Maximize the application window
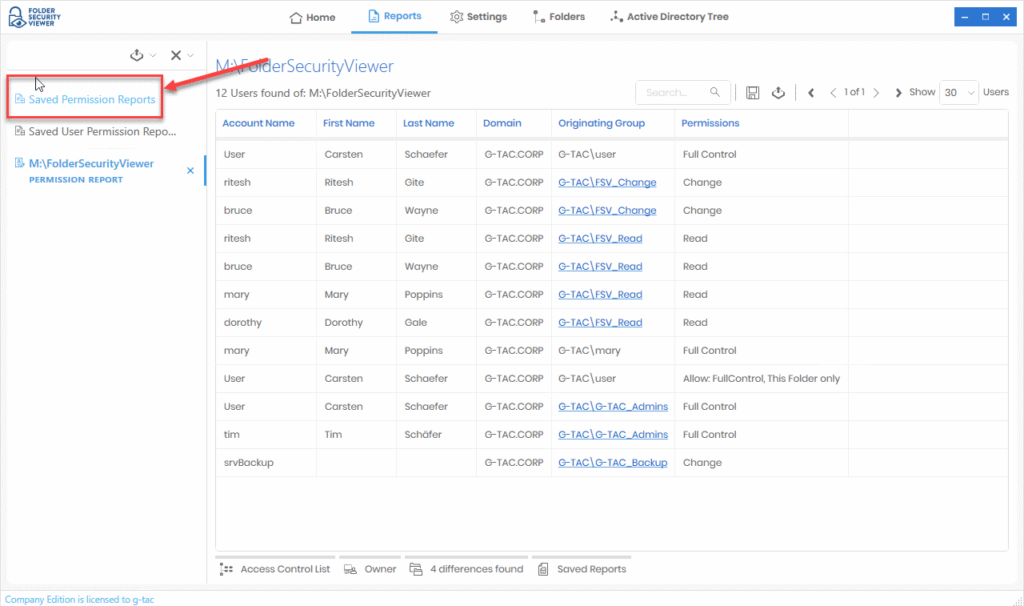Viewport: 1024px width, 606px height. coord(985,17)
